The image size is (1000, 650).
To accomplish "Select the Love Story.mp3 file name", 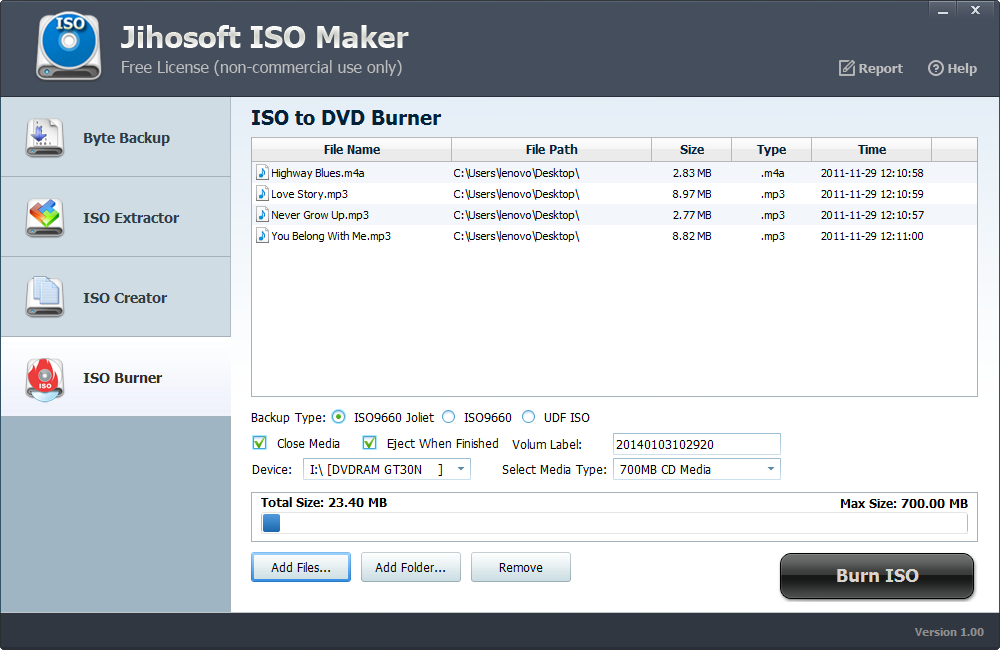I will click(x=309, y=194).
